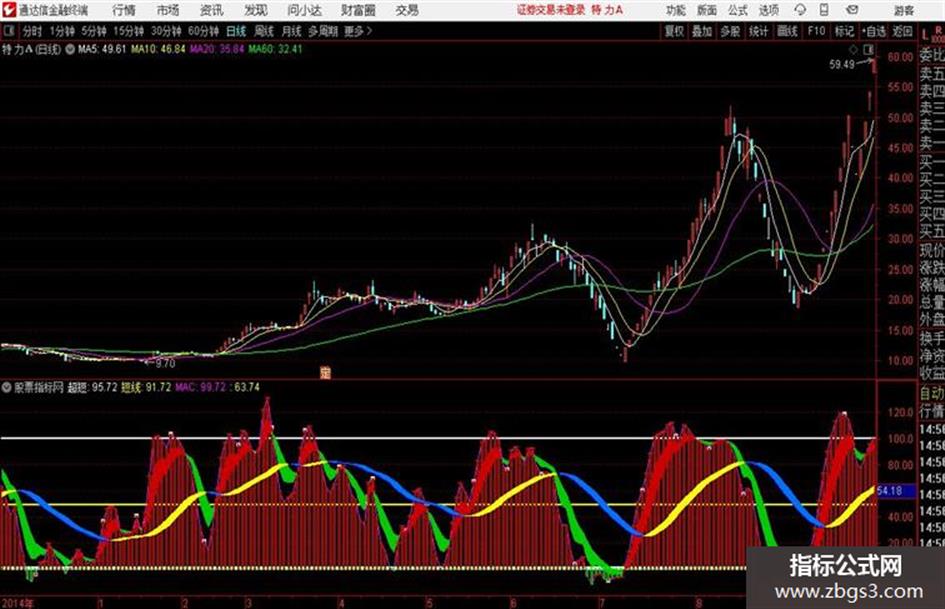The width and height of the screenshot is (945, 609).
Task: Click the 自动 label in right panel
Action: point(932,394)
